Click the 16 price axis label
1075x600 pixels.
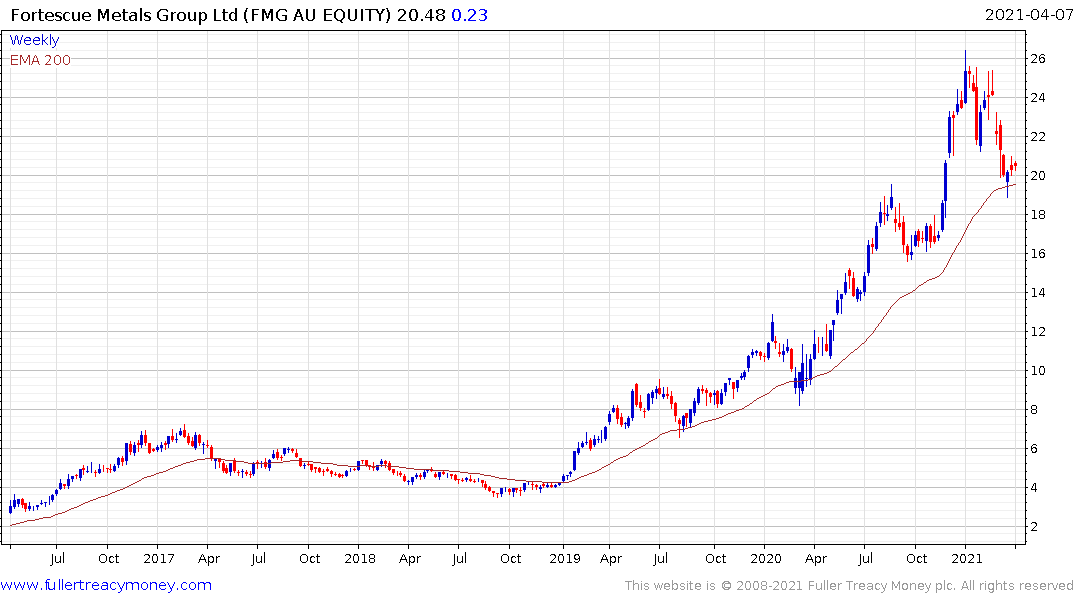(1038, 254)
